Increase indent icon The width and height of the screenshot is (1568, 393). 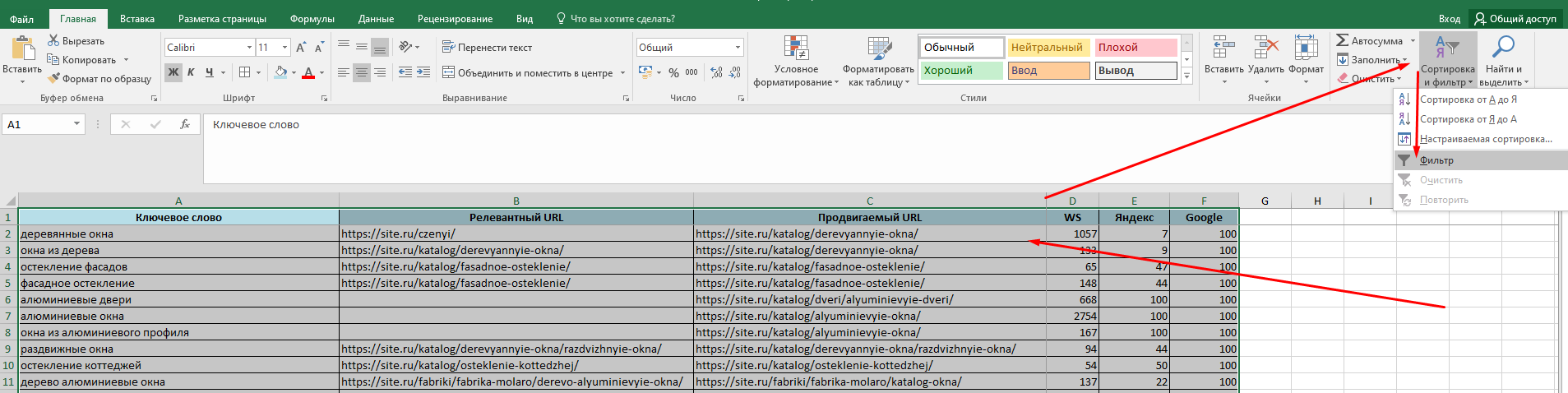click(423, 72)
